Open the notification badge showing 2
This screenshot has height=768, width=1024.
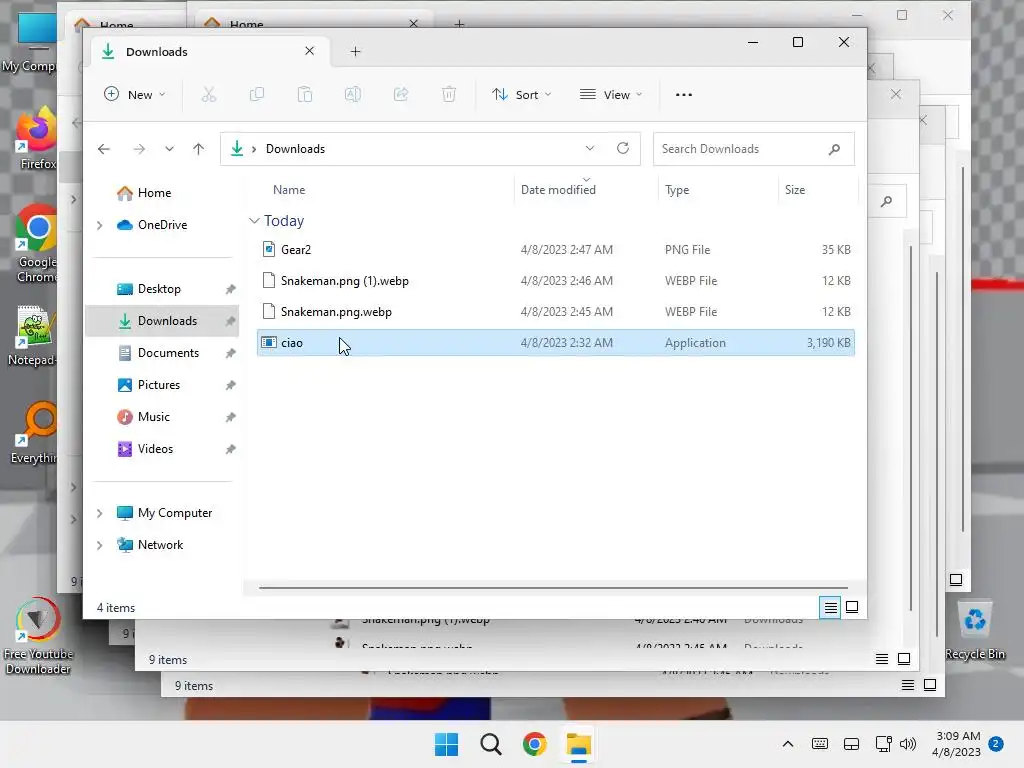click(x=996, y=744)
